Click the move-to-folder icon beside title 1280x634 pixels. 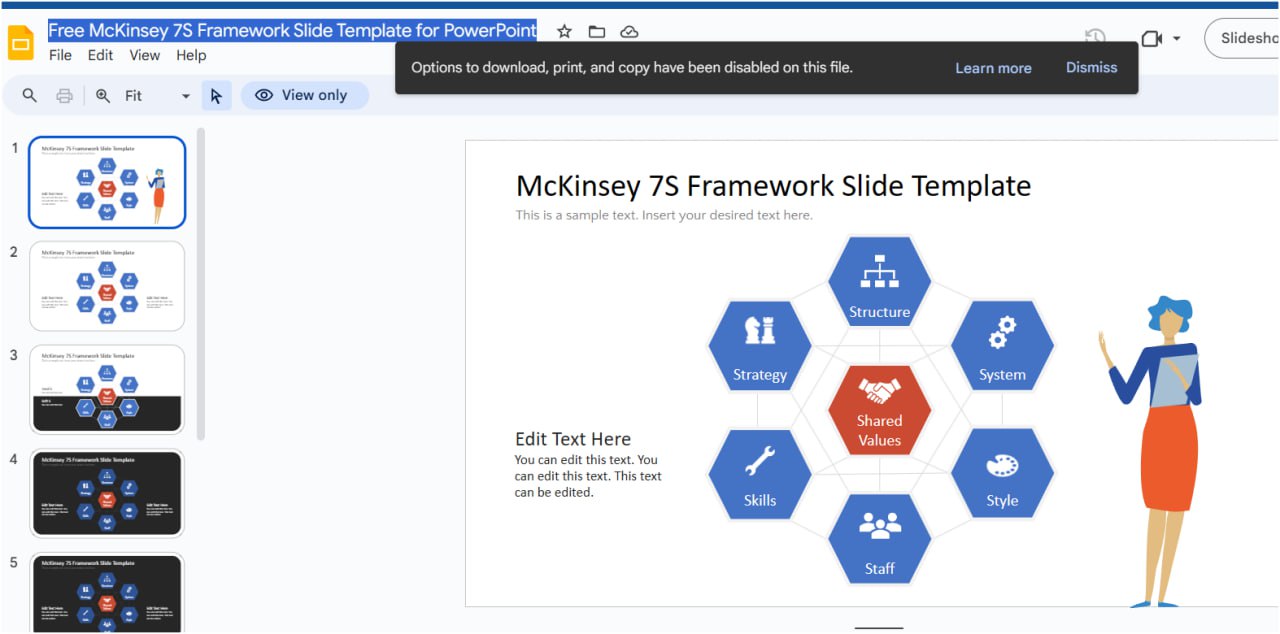point(597,32)
